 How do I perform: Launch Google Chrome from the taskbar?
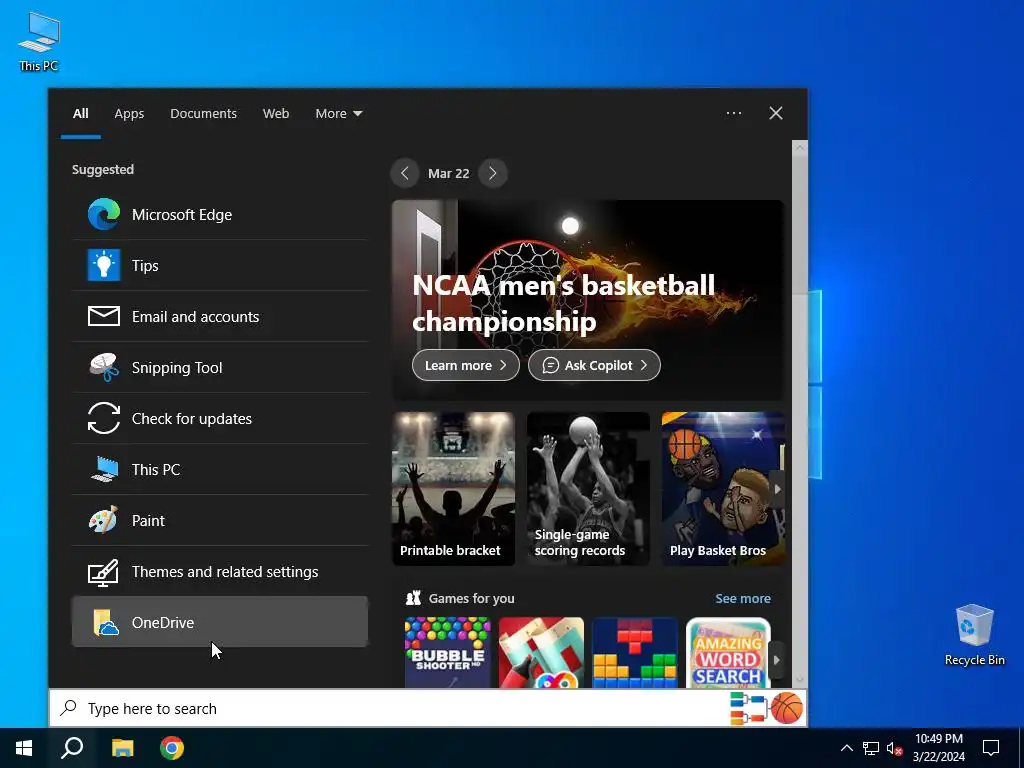coord(172,748)
